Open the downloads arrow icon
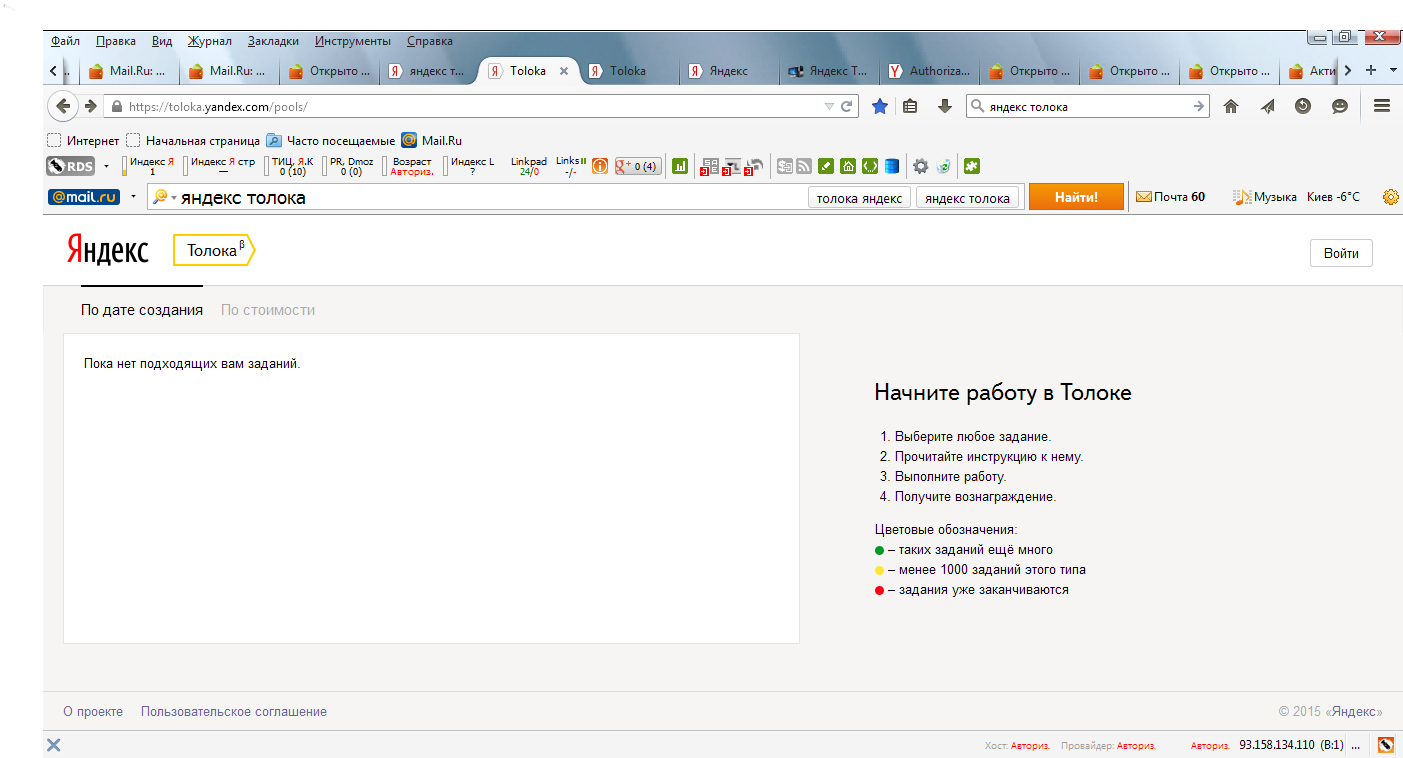 [944, 106]
